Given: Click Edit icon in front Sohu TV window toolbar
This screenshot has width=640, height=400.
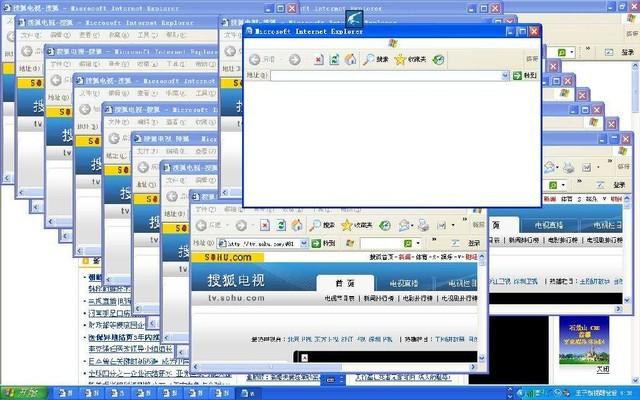Looking at the screenshot, I should tap(442, 225).
